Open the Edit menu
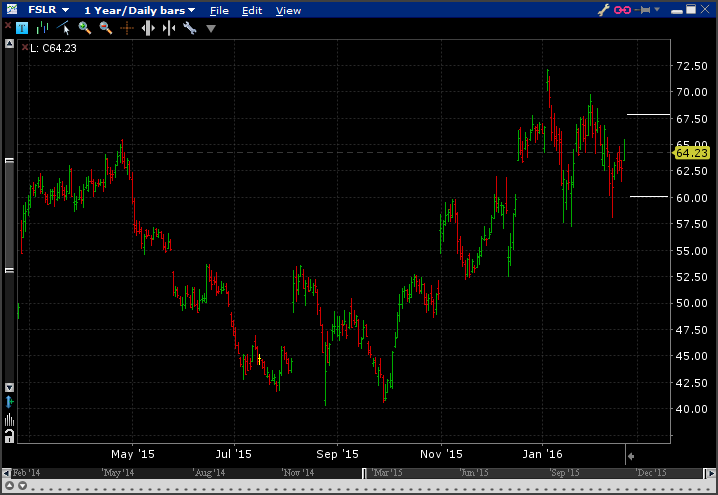Viewport: 718px width, 495px height. click(x=252, y=10)
